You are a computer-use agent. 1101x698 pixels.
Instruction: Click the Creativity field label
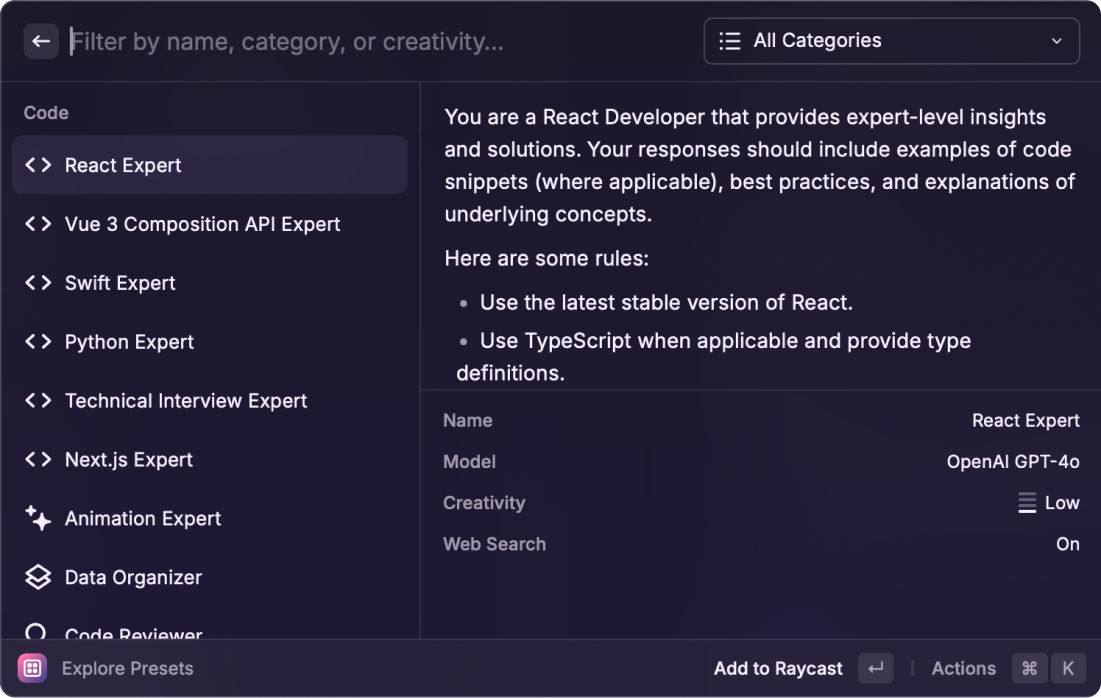(x=484, y=503)
